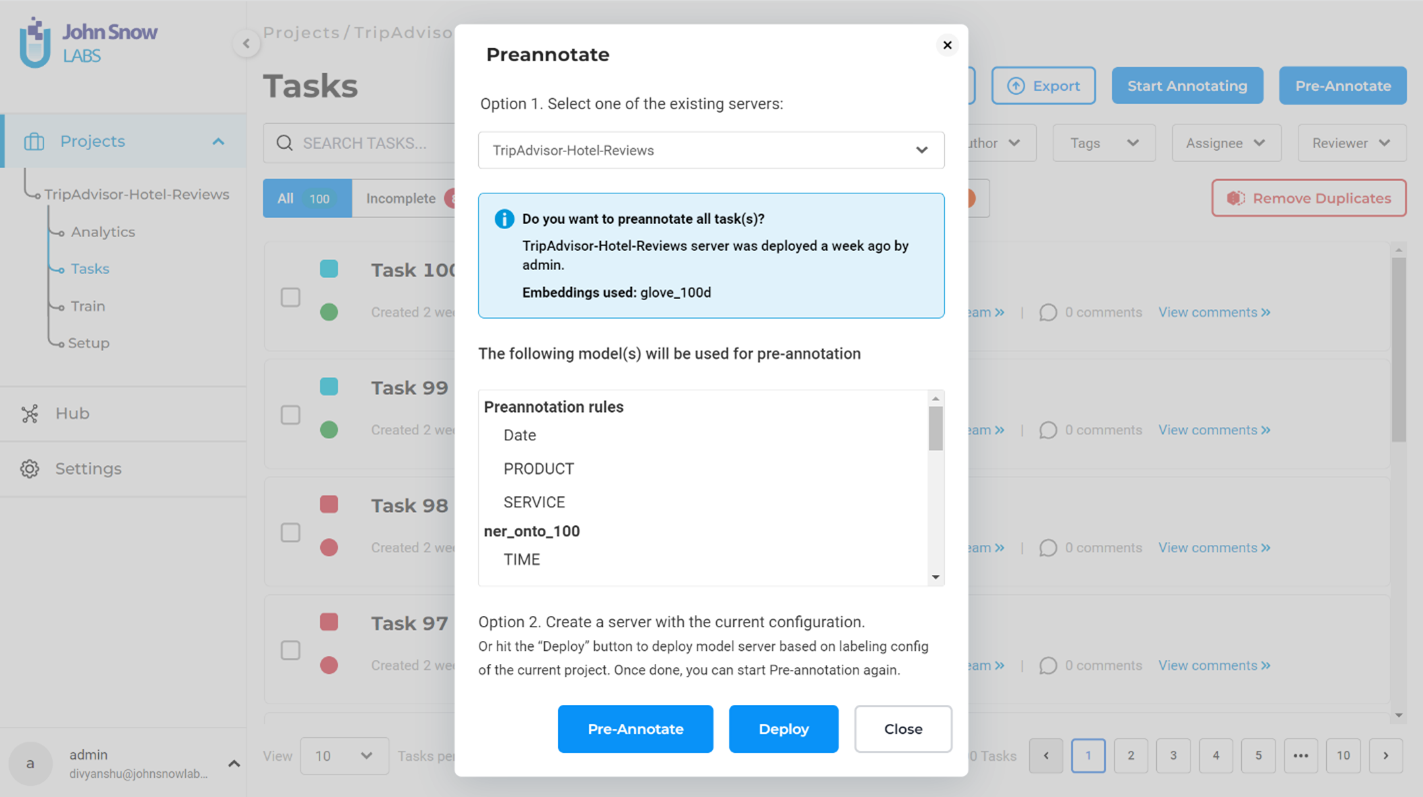Expand the admin user menu chevron
The height and width of the screenshot is (797, 1423).
tap(233, 764)
